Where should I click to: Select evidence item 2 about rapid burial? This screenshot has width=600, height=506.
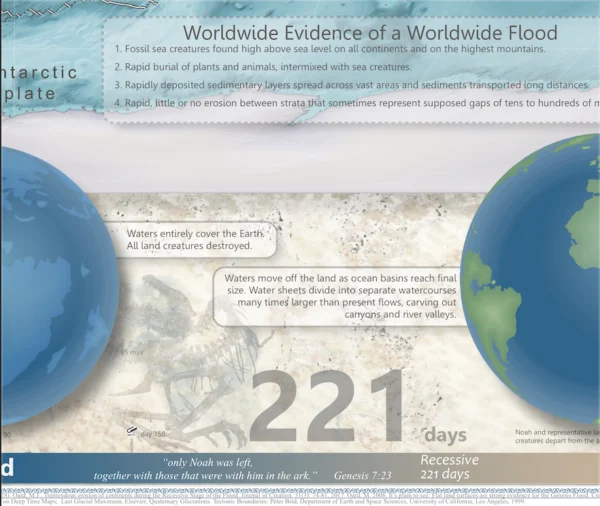pyautogui.click(x=263, y=67)
